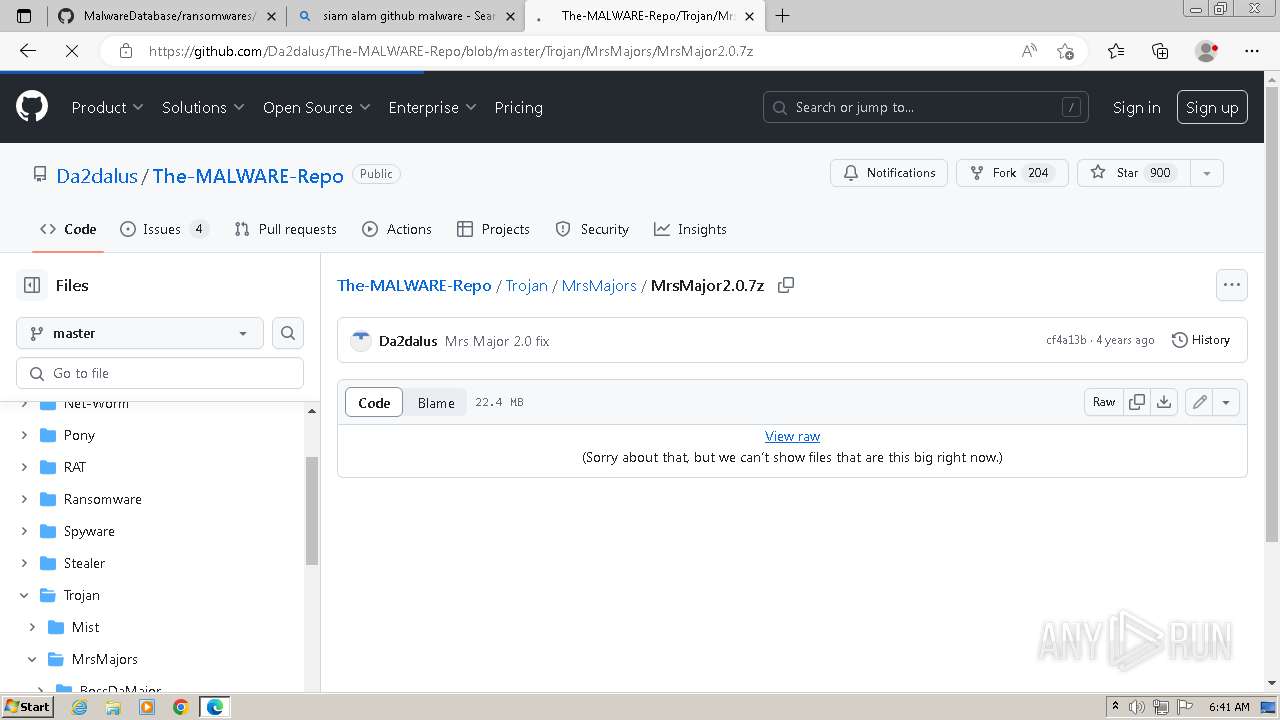Expand the Spyware folder
The image size is (1280, 720).
[24, 531]
